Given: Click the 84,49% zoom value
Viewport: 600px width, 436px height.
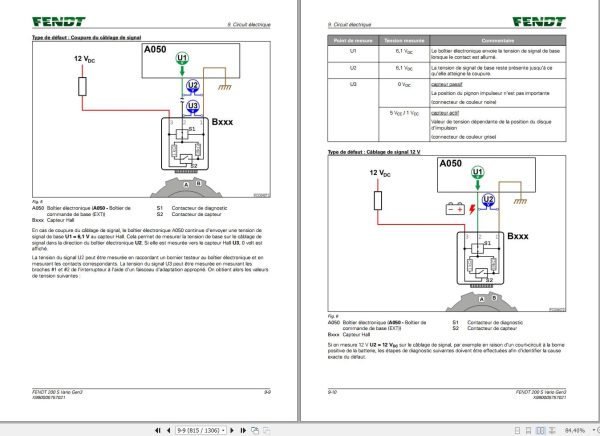Looking at the screenshot, I should (575, 431).
